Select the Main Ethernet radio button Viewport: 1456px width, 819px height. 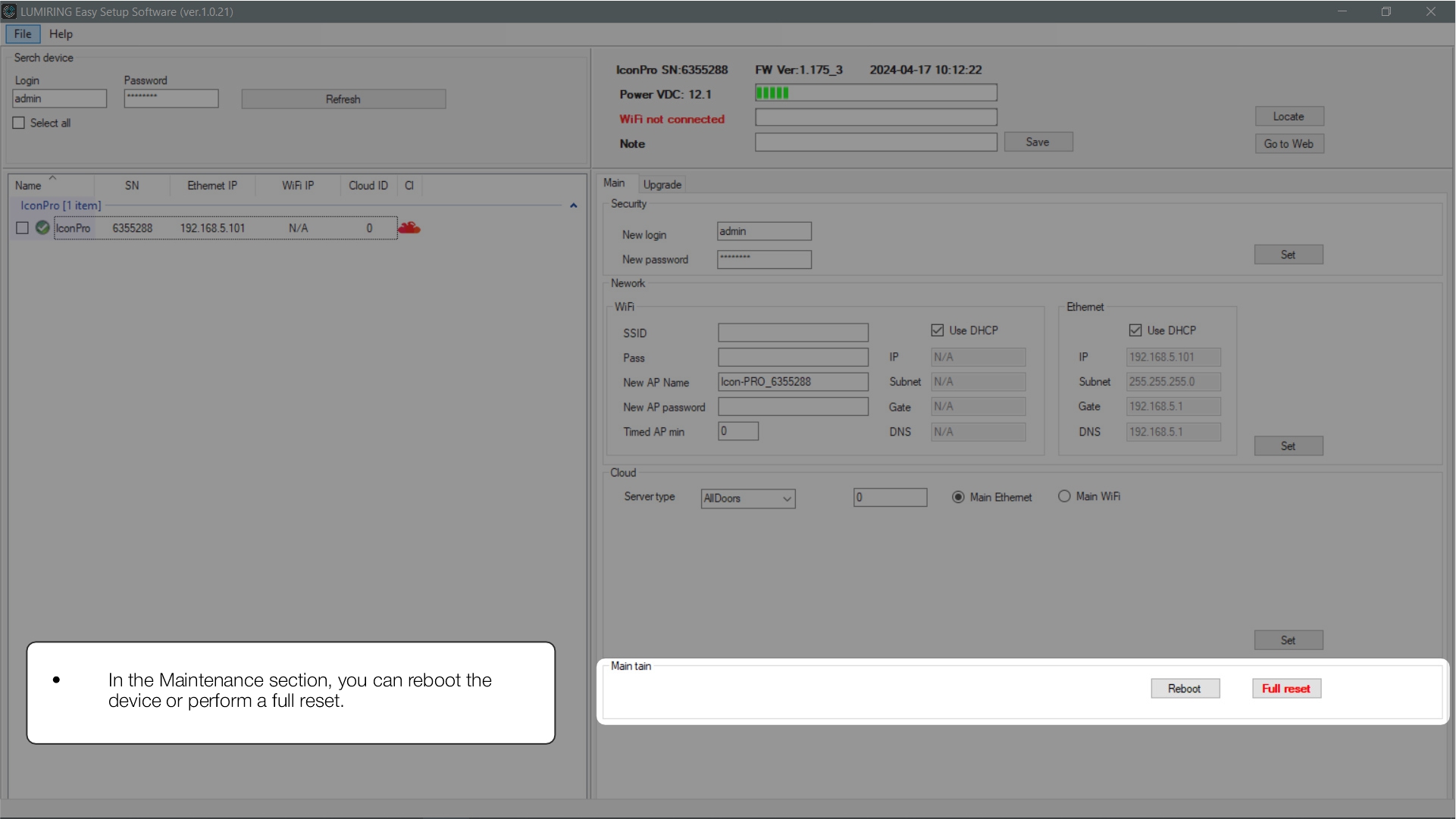coord(958,497)
